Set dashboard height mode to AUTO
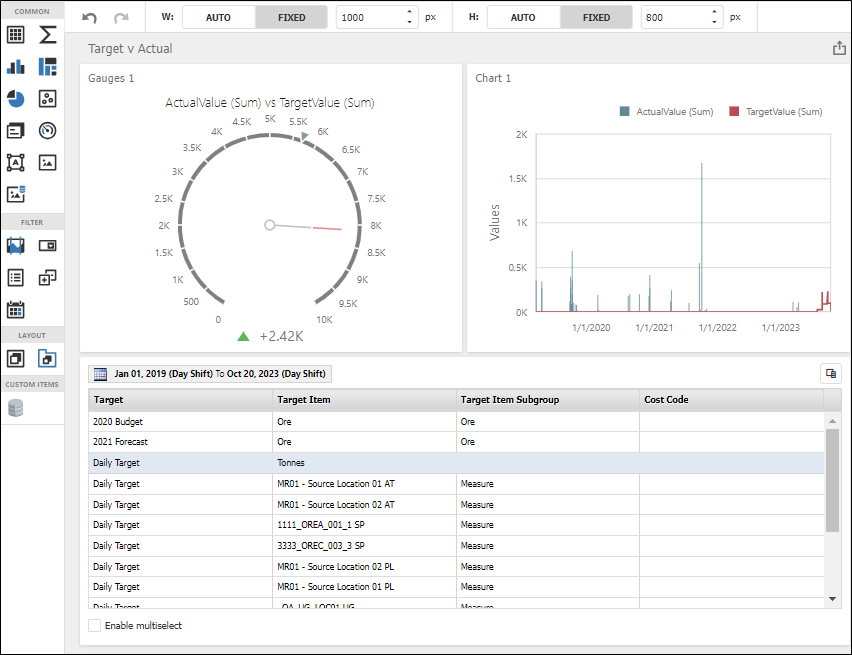This screenshot has height=655, width=852. point(523,17)
